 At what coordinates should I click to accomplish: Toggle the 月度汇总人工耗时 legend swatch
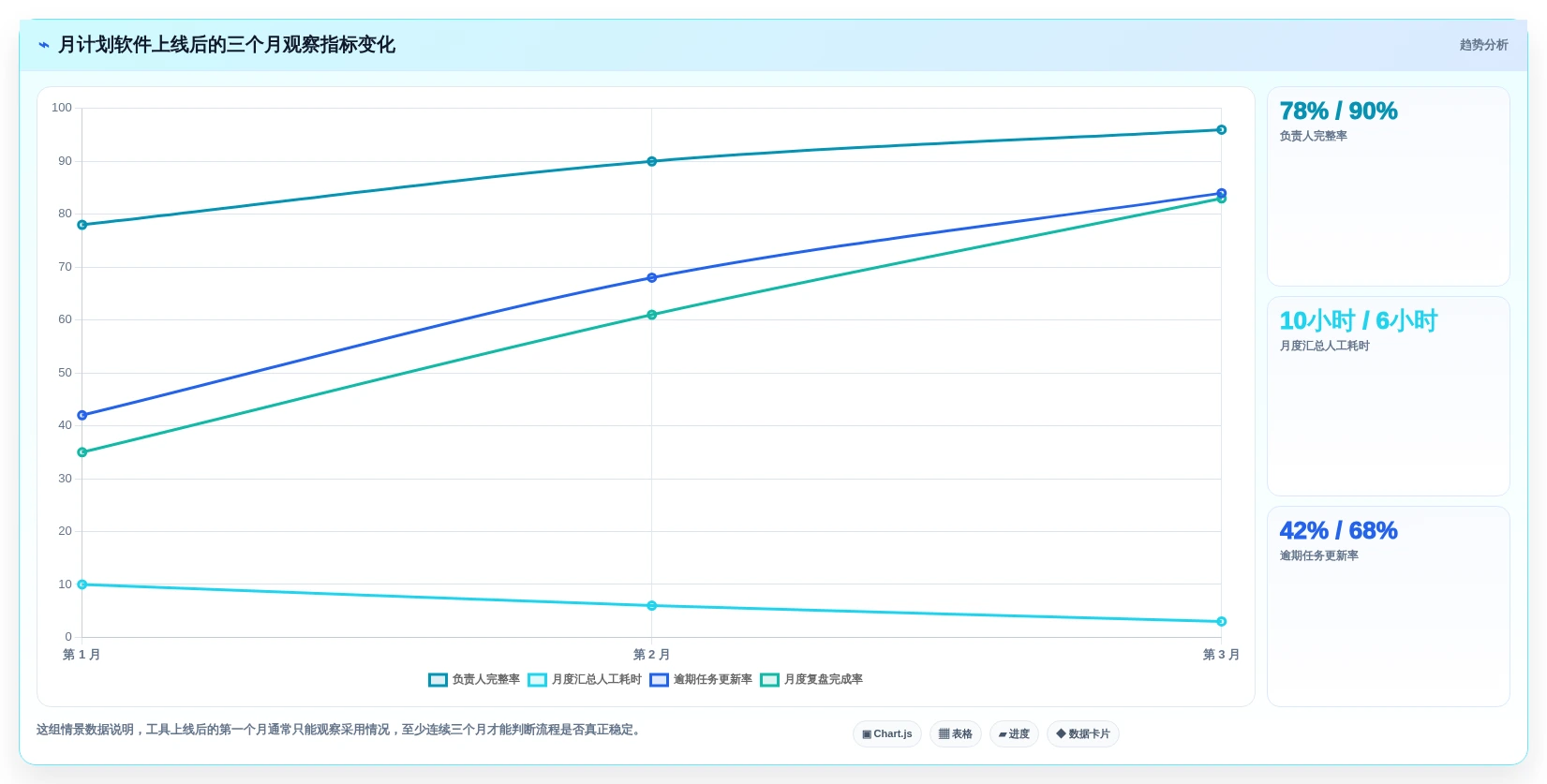click(x=537, y=680)
